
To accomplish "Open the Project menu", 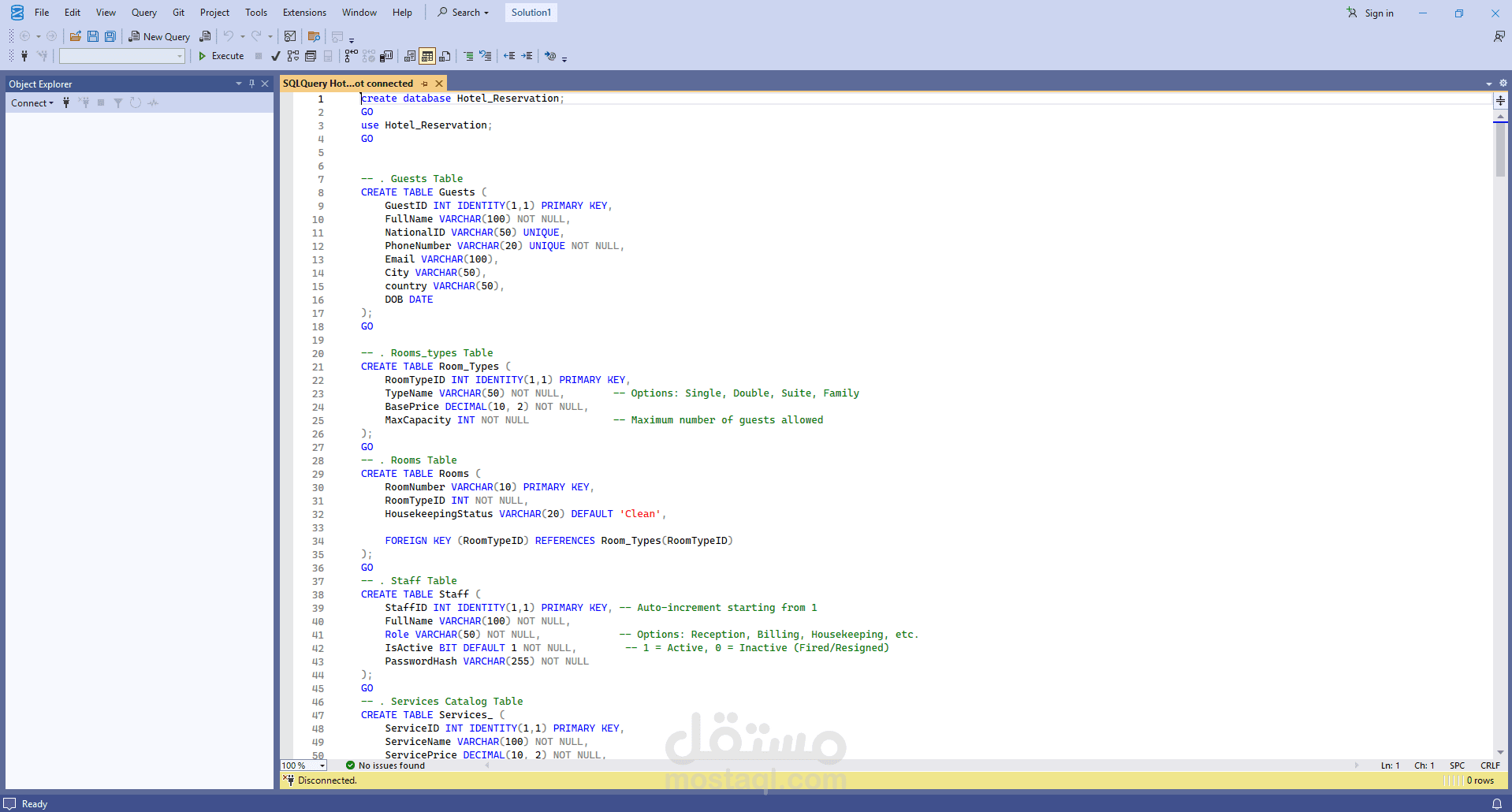I will pyautogui.click(x=214, y=13).
